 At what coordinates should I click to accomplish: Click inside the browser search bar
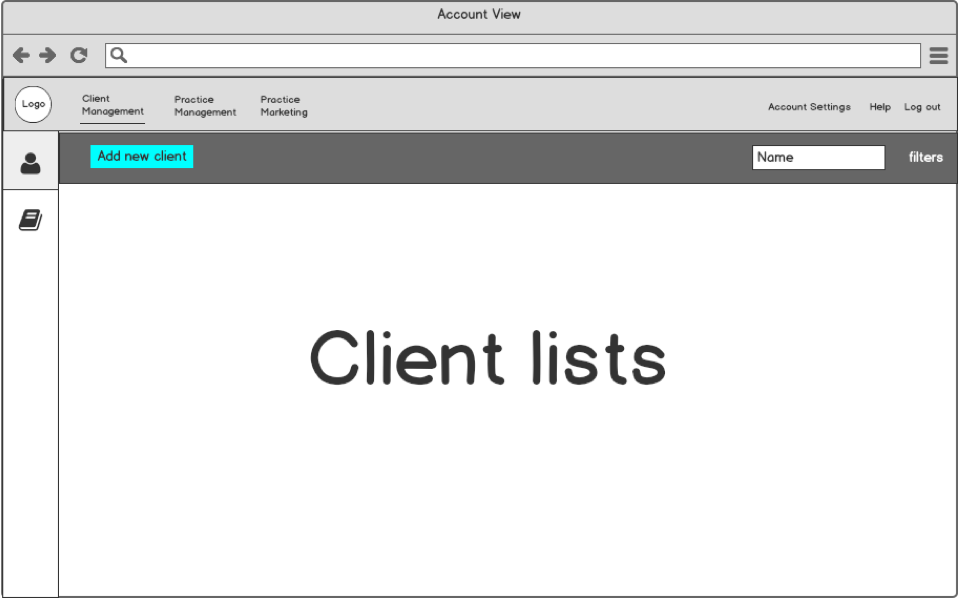500,55
